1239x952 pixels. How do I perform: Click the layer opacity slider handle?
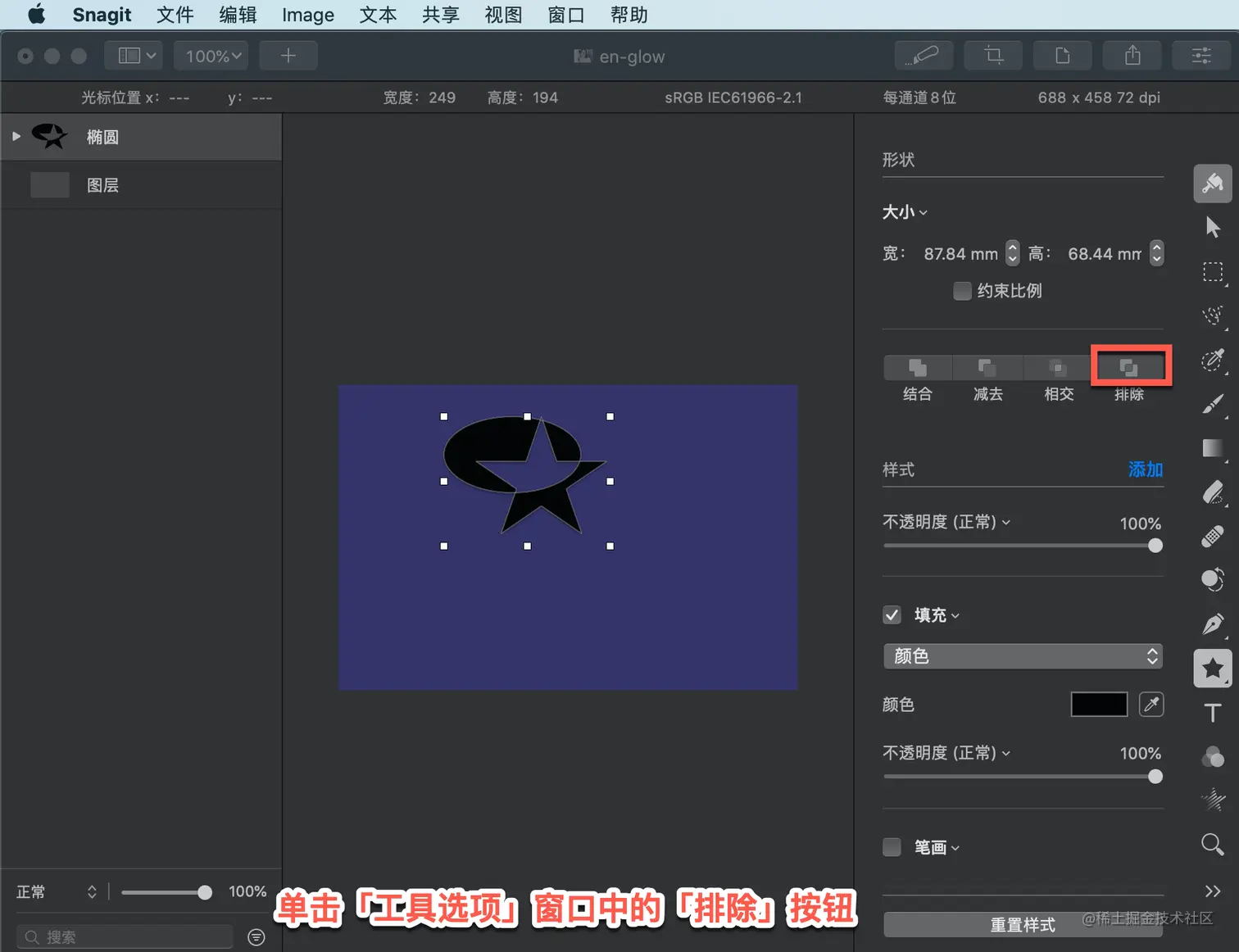[205, 892]
